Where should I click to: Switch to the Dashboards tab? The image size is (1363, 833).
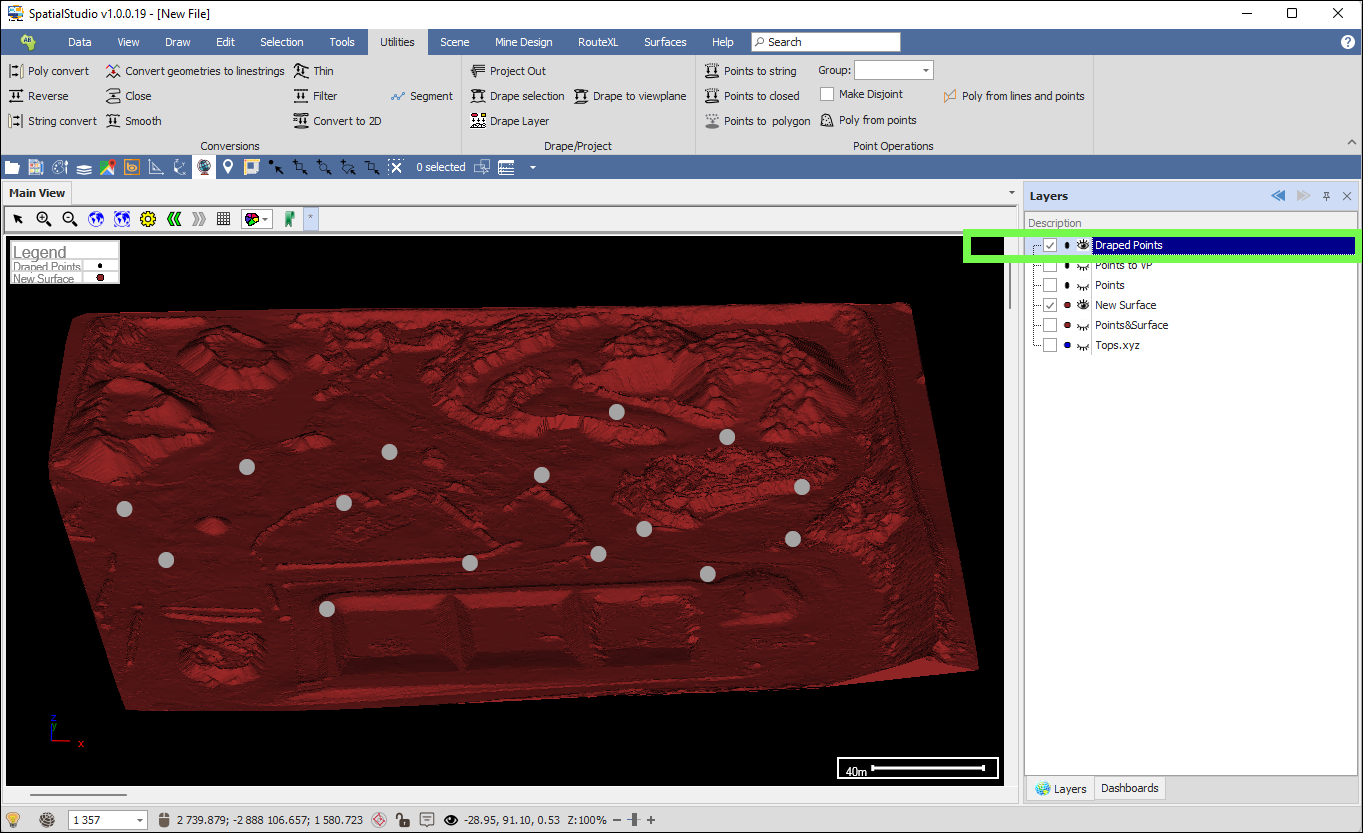click(1130, 788)
